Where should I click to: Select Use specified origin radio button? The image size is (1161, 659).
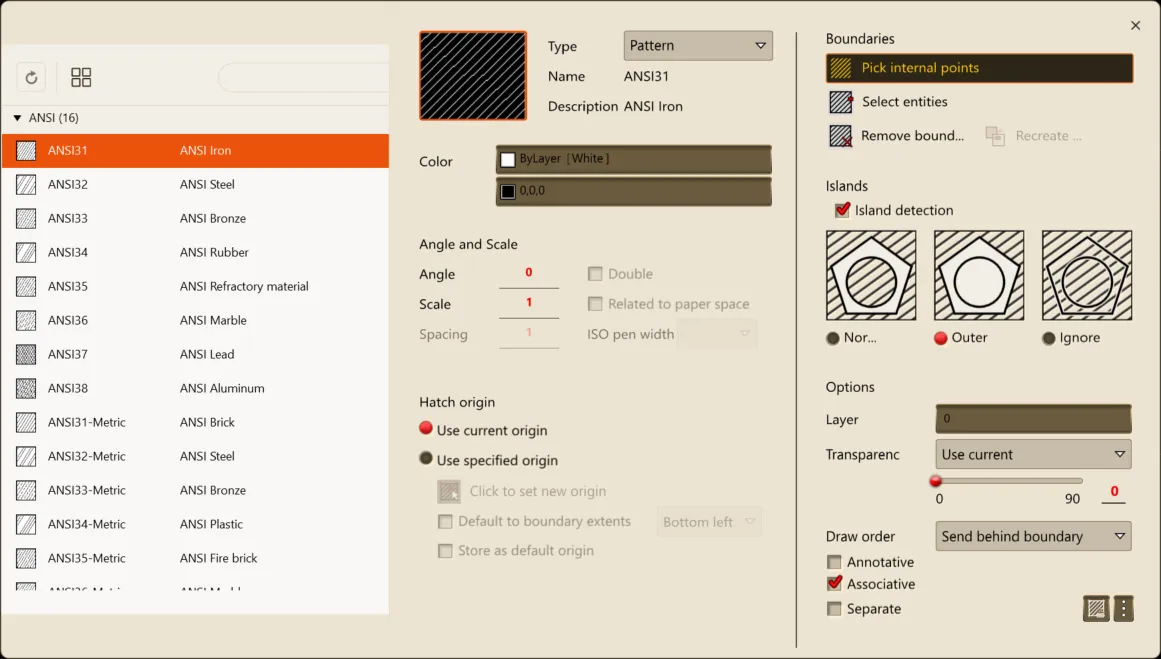coord(426,459)
